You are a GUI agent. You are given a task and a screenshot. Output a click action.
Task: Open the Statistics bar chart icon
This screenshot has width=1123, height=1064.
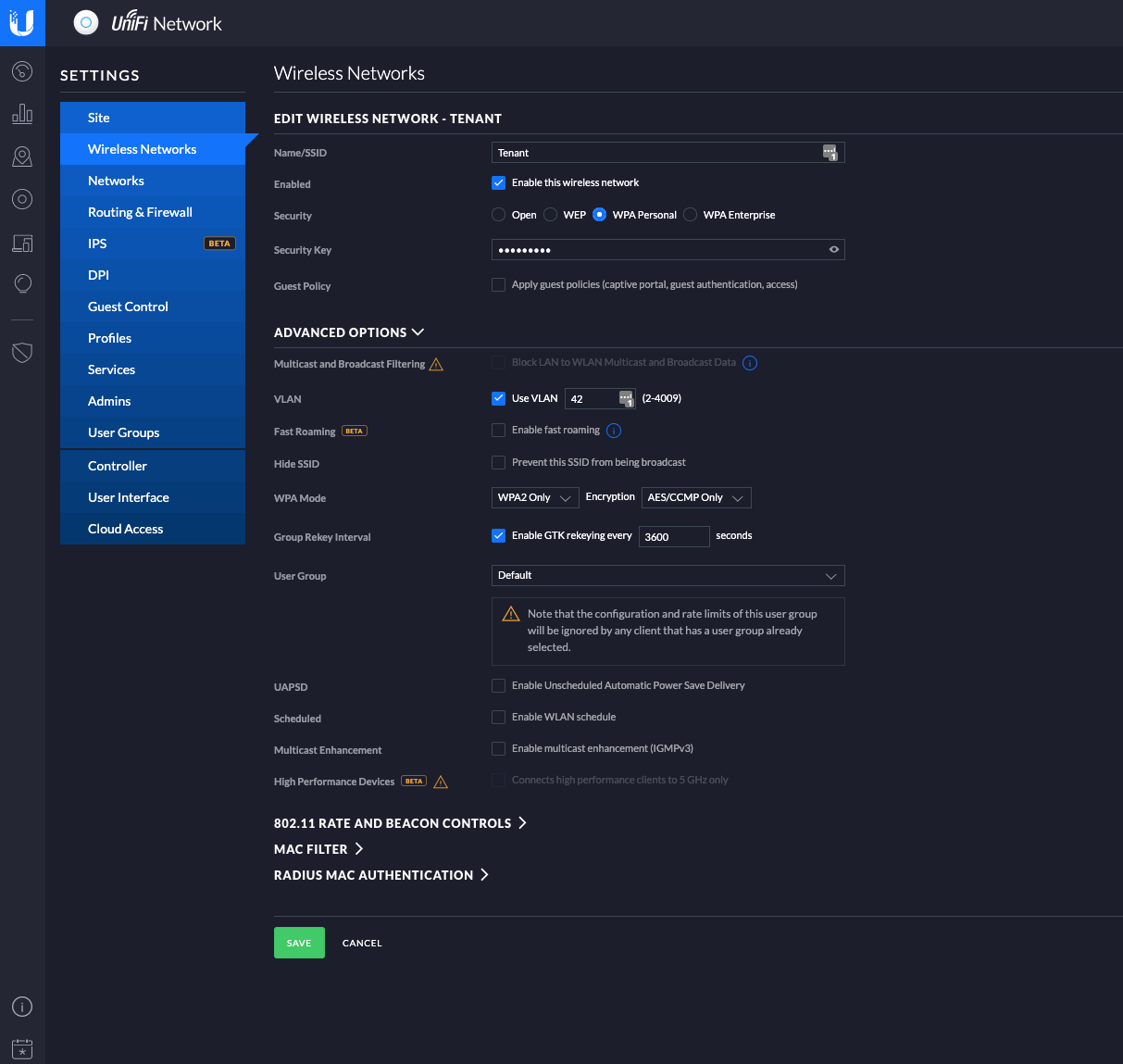pyautogui.click(x=22, y=114)
